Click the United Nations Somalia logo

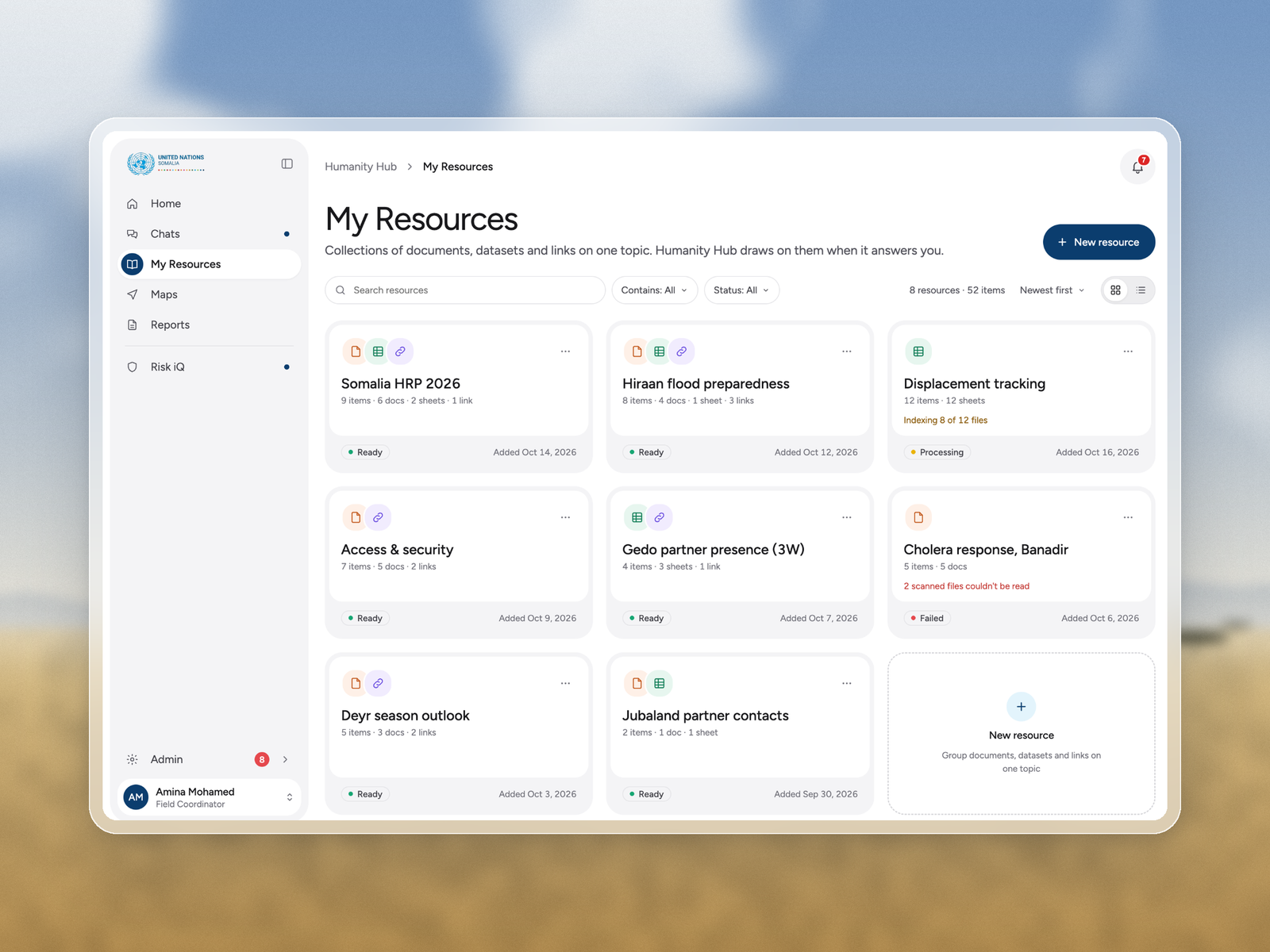pos(166,163)
